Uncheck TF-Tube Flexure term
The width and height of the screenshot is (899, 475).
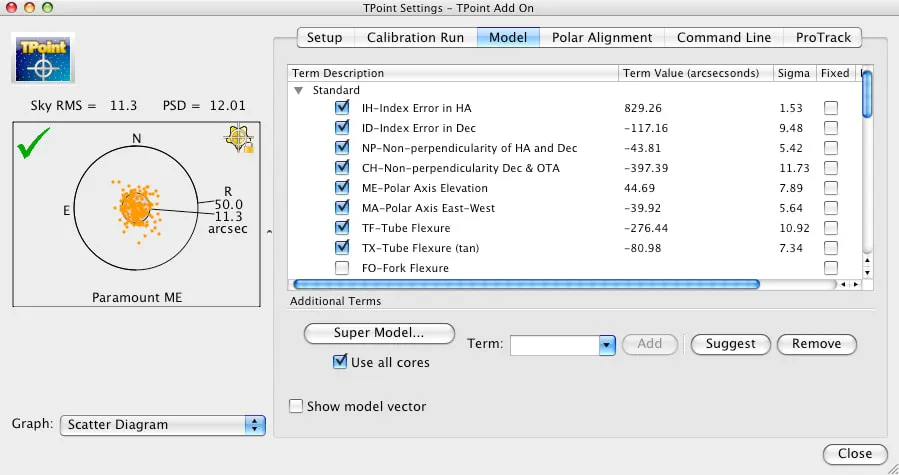point(342,228)
